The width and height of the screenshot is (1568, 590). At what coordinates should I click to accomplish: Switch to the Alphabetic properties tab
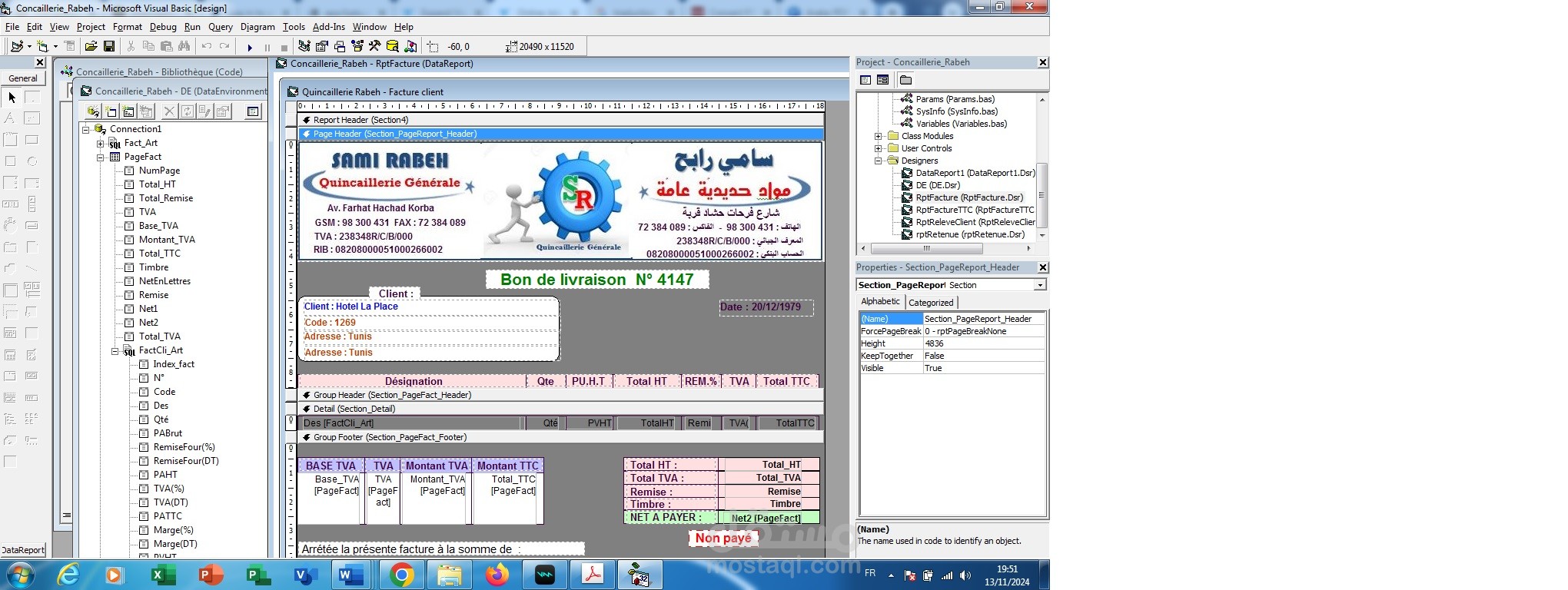point(881,301)
